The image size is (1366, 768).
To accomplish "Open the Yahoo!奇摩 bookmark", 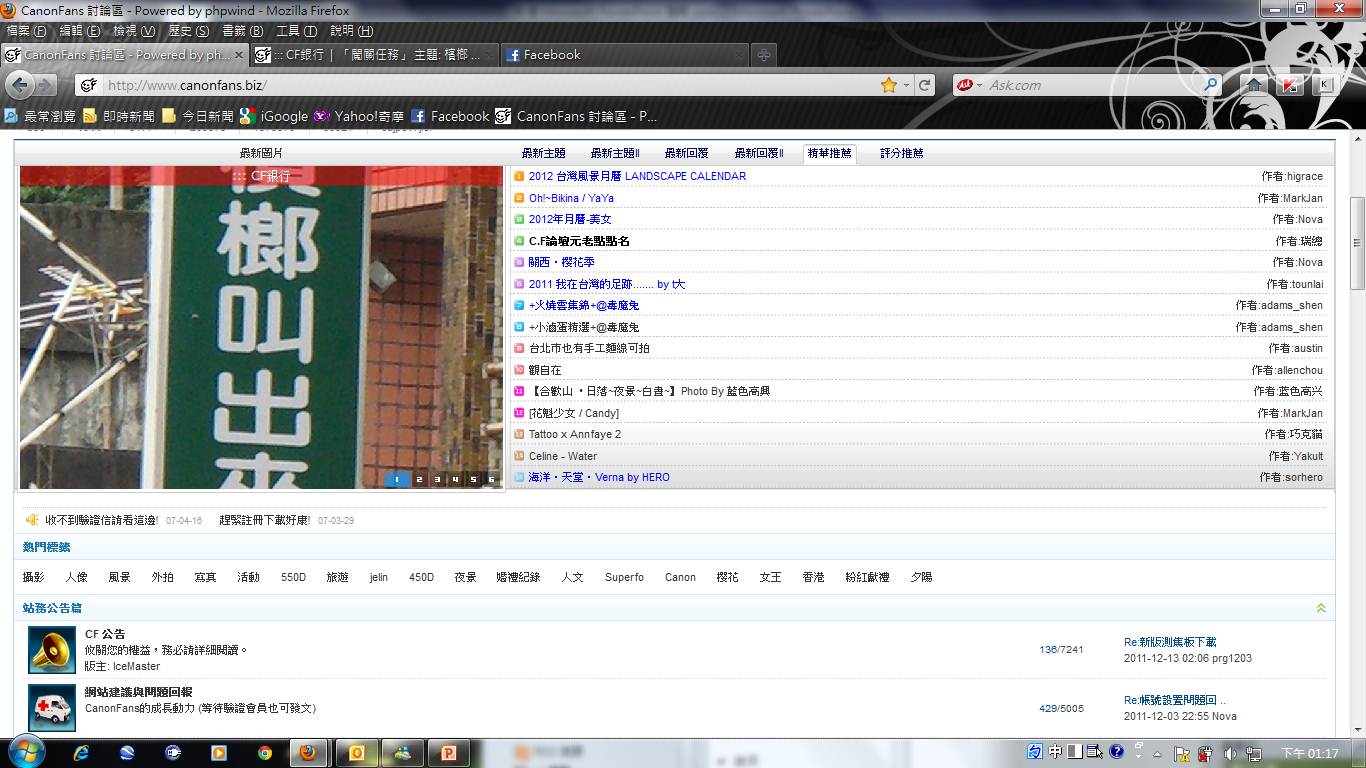I will coord(358,116).
